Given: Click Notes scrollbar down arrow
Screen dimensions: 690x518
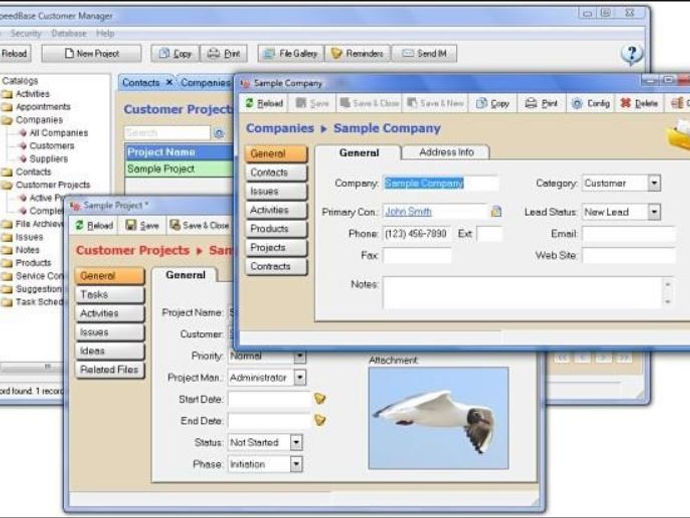Looking at the screenshot, I should (x=668, y=301).
